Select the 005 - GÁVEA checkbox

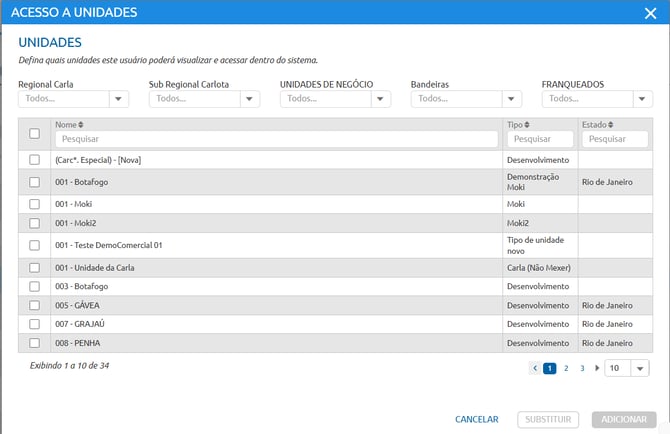(x=35, y=305)
